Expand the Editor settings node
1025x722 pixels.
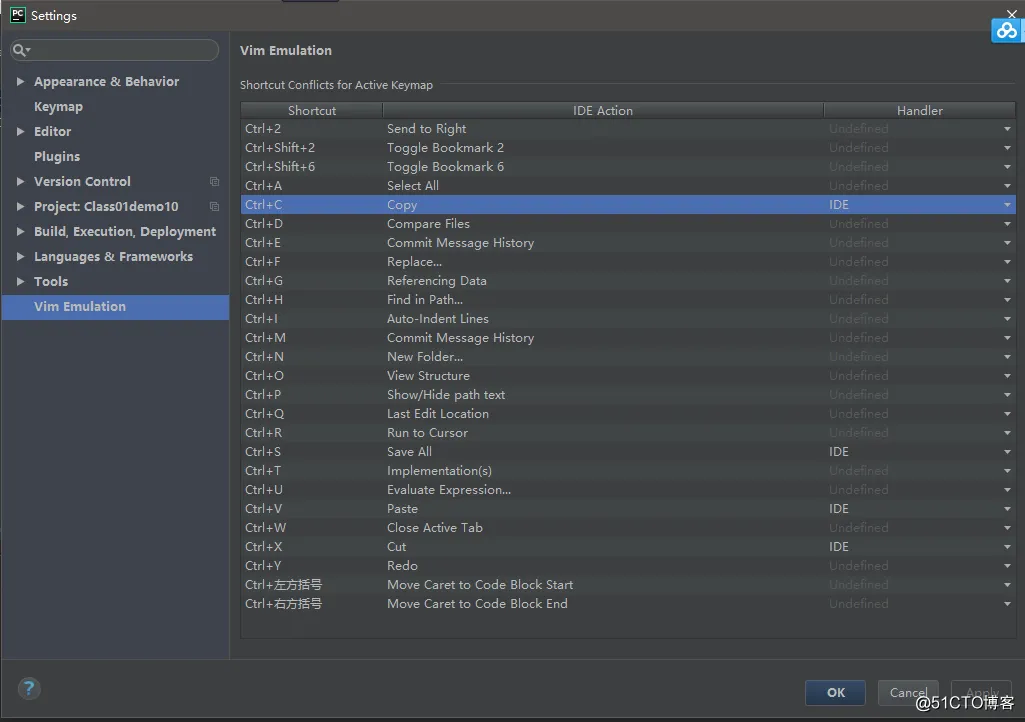pos(20,132)
